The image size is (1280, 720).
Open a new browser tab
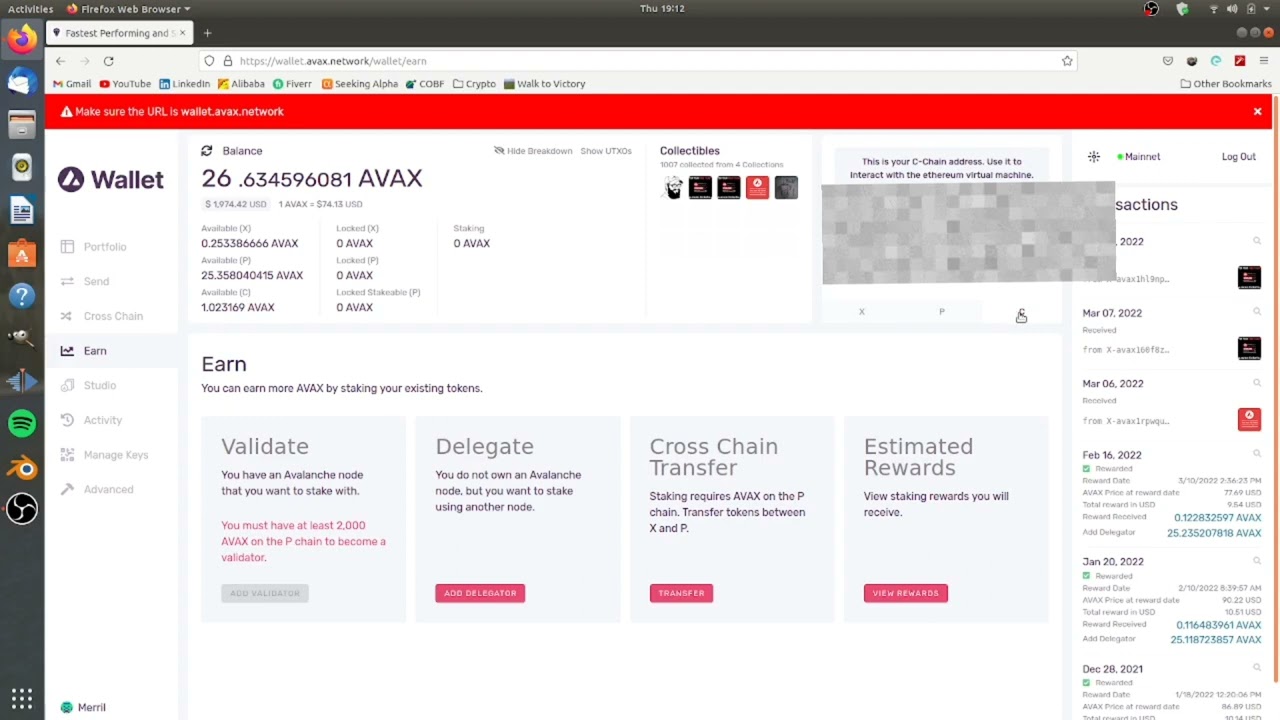207,33
